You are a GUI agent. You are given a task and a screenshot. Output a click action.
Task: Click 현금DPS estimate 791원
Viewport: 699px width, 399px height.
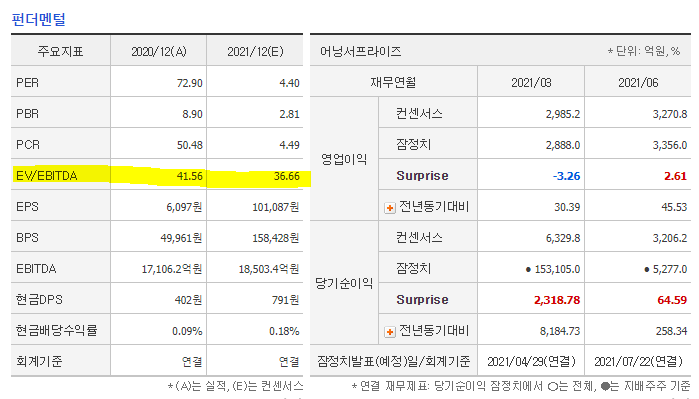coord(285,300)
